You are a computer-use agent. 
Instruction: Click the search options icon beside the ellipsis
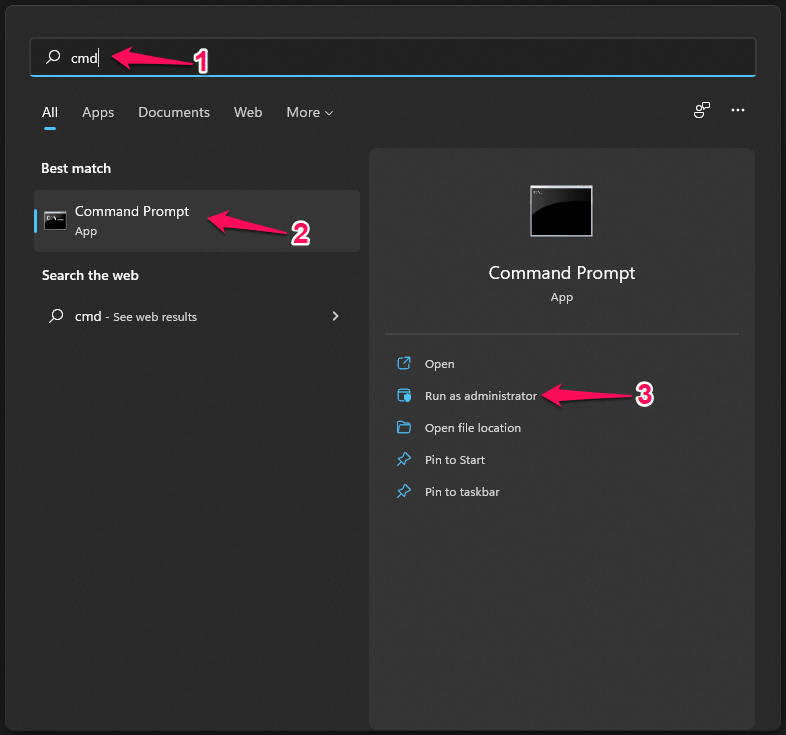point(702,110)
